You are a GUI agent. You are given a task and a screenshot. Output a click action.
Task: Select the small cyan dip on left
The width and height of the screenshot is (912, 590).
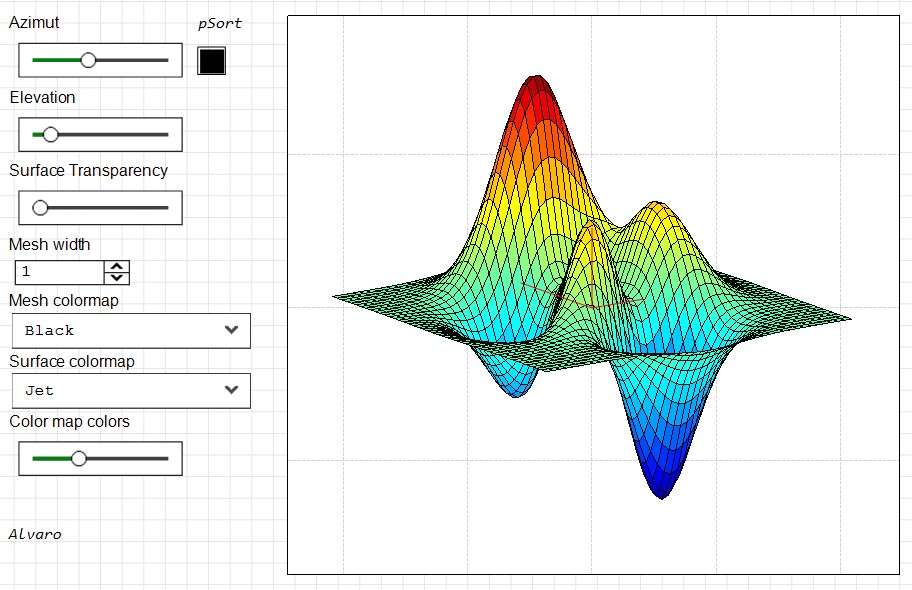(515, 385)
